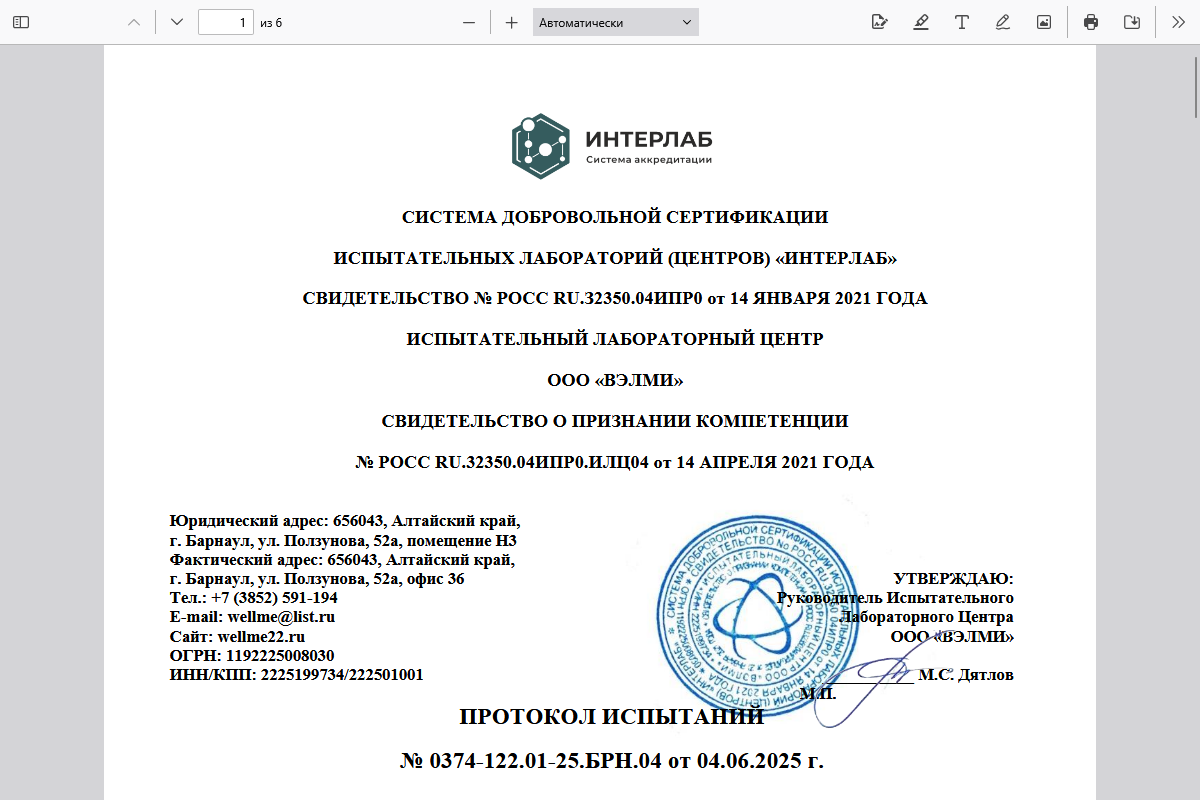Zoom out with the minus button
Image resolution: width=1200 pixels, height=800 pixels.
coord(468,22)
